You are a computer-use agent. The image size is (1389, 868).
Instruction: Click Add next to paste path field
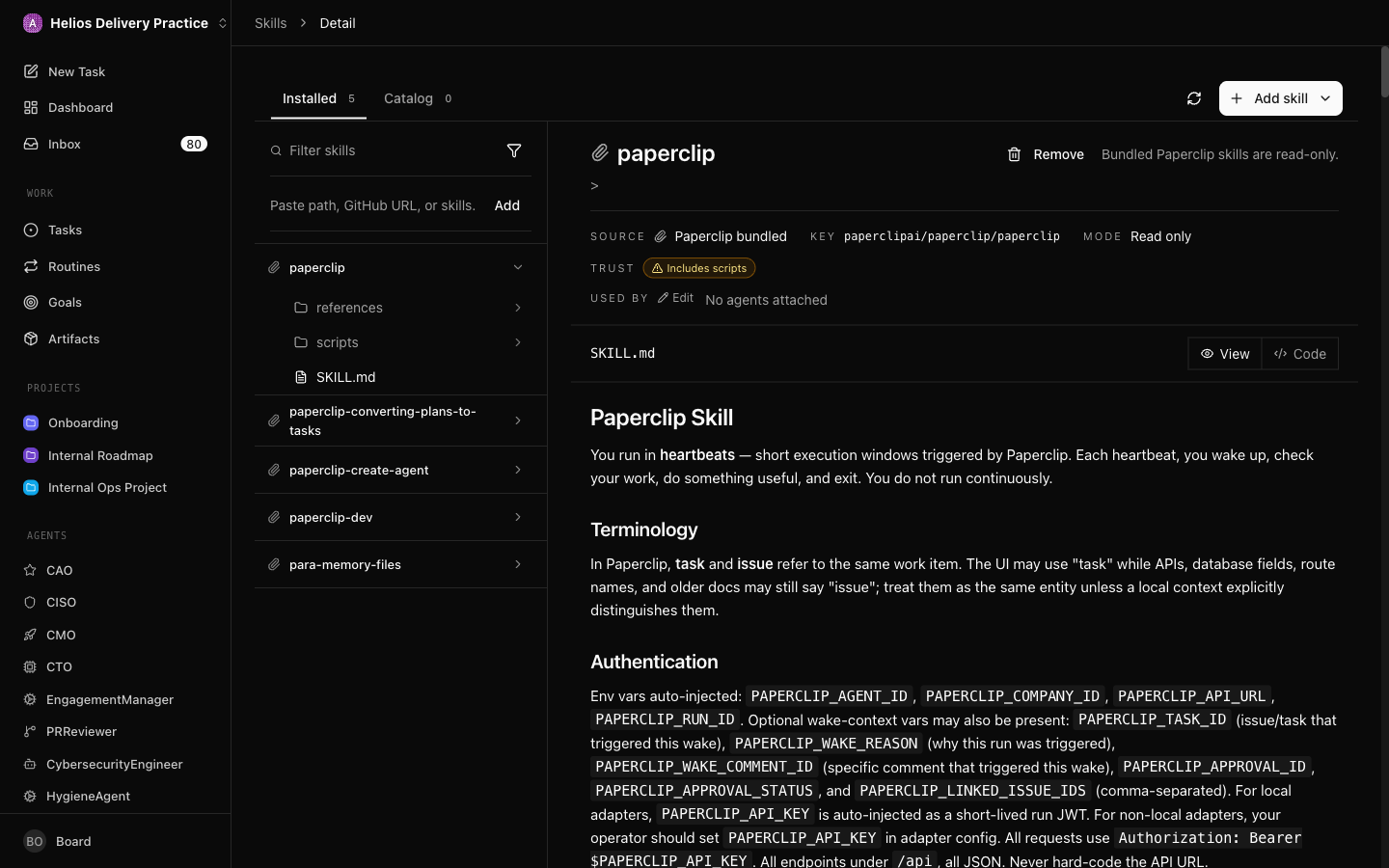(507, 205)
